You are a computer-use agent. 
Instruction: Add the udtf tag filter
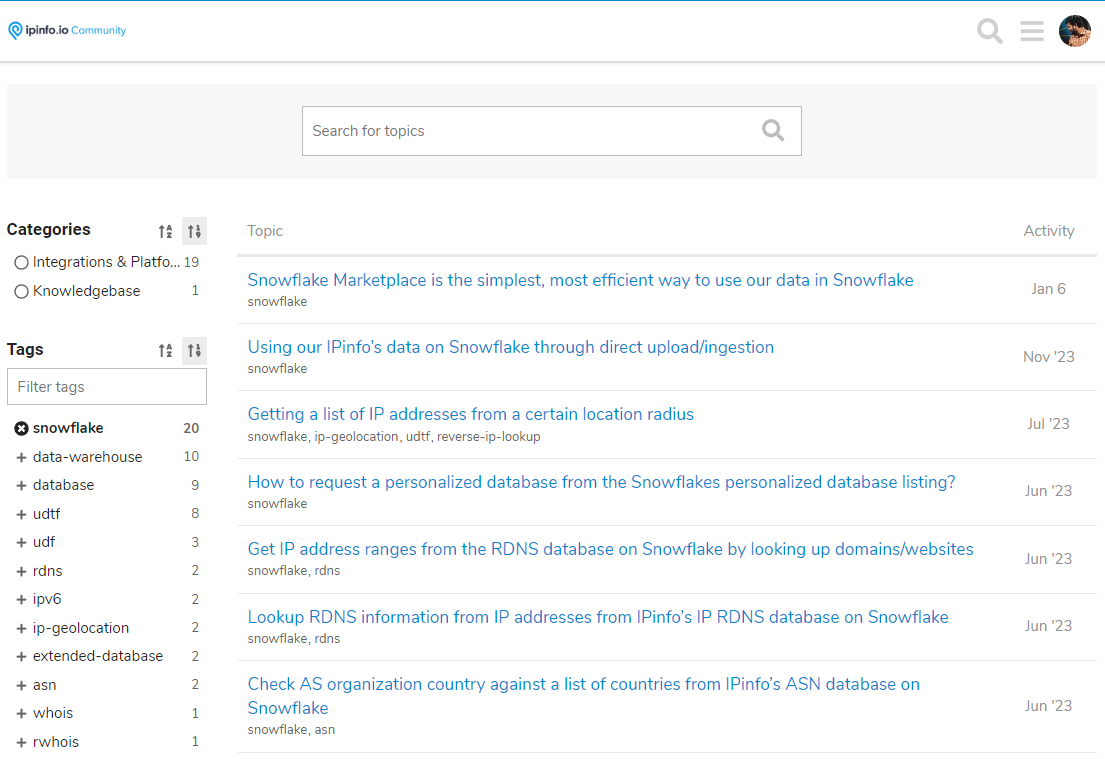coord(21,514)
